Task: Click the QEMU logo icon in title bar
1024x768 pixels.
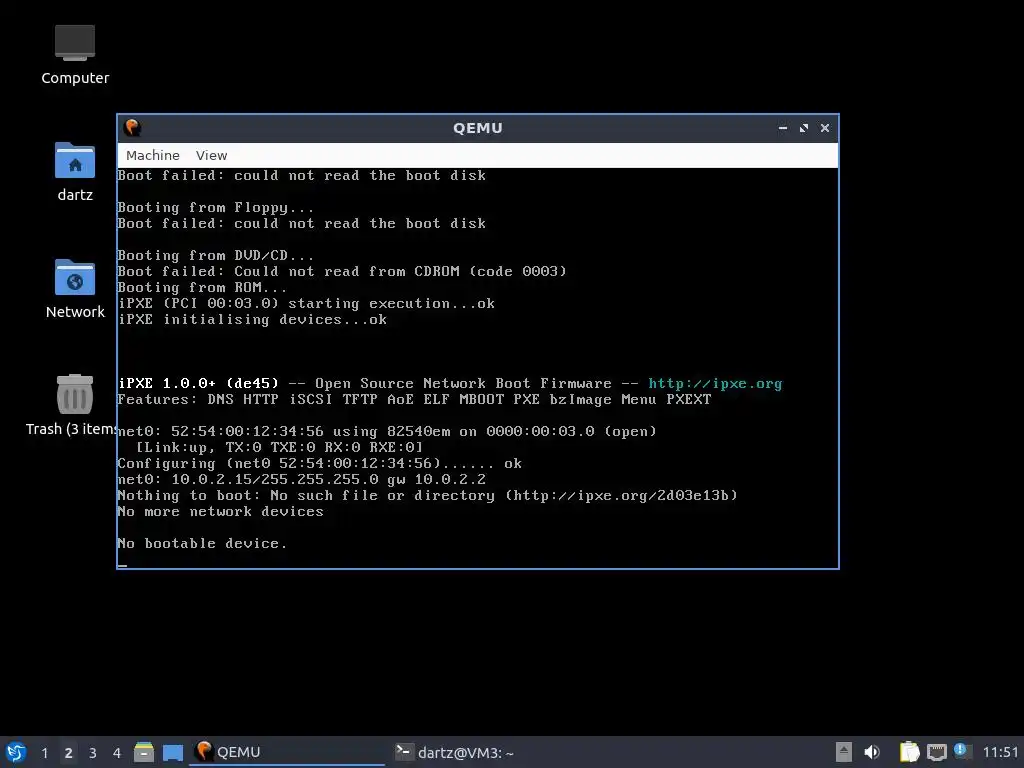Action: tap(133, 127)
